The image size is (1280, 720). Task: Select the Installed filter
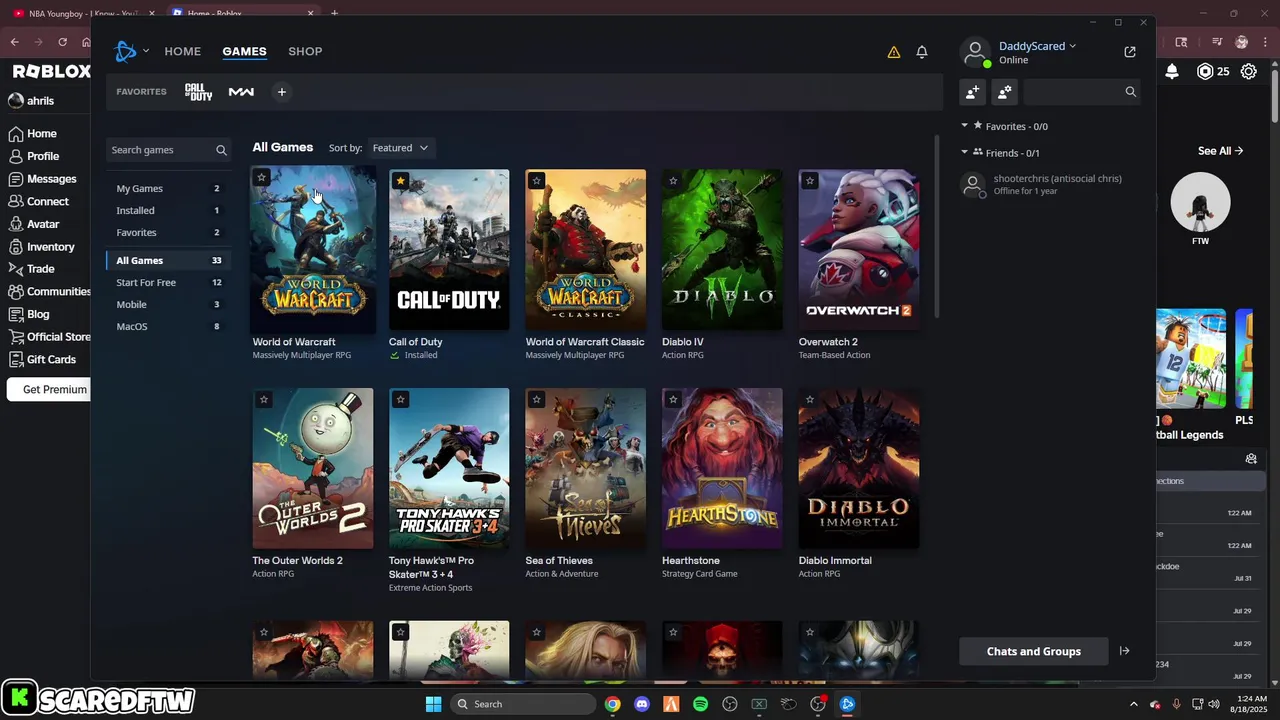click(x=168, y=210)
